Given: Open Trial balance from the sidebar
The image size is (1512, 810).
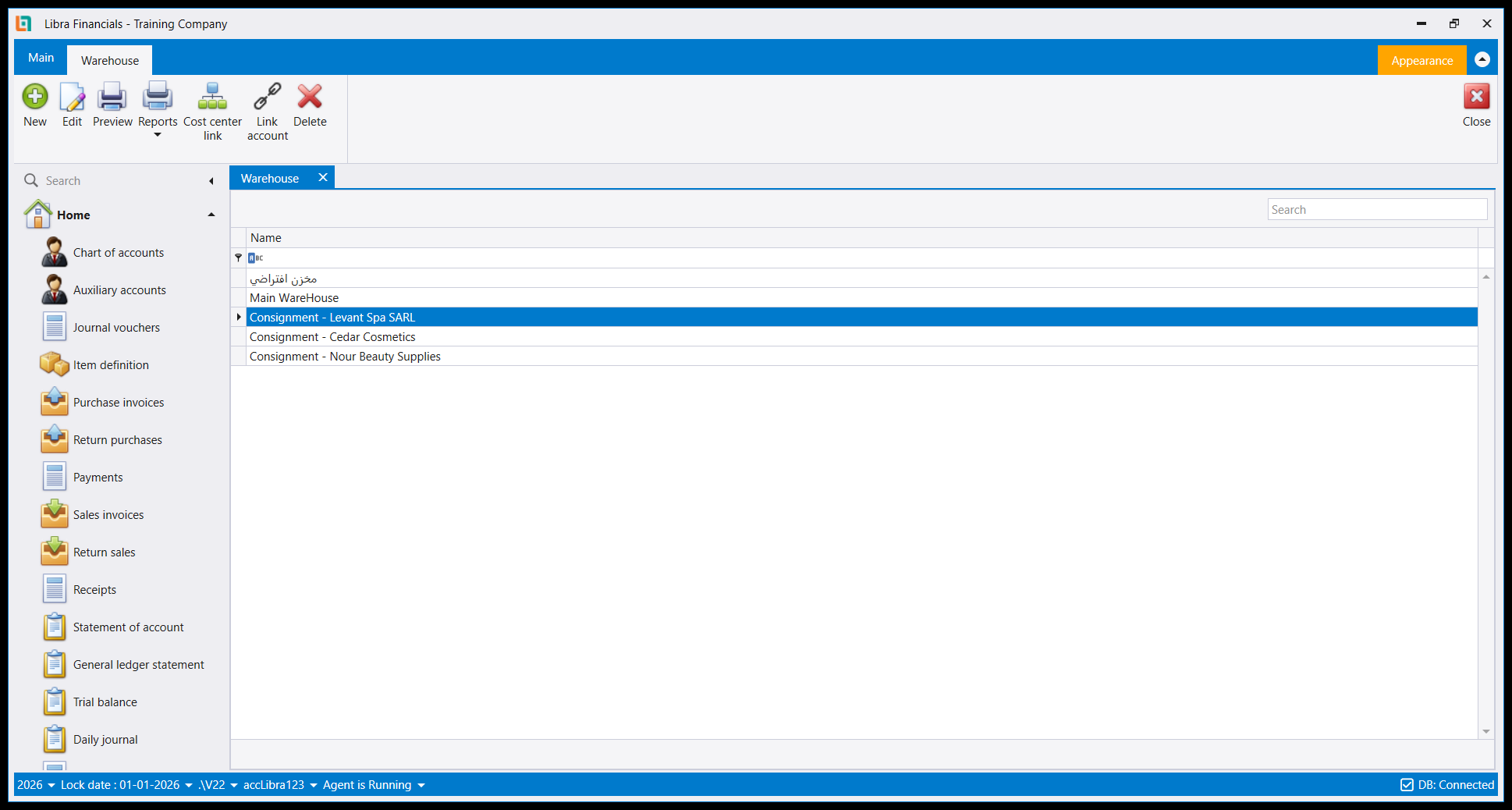Looking at the screenshot, I should pyautogui.click(x=105, y=702).
